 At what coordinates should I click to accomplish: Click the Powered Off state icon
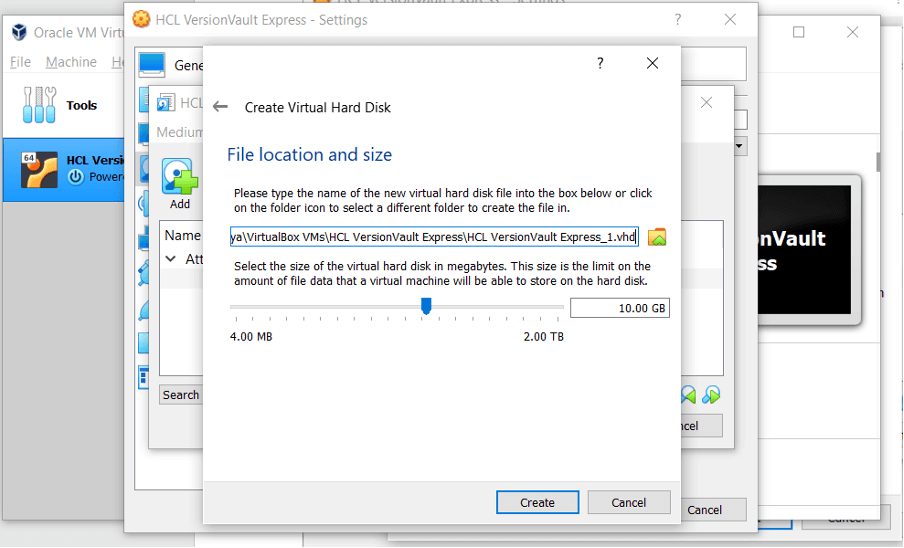tap(75, 177)
